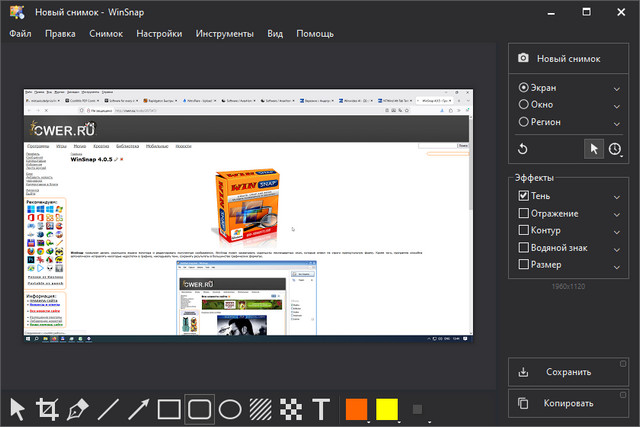640x427 pixels.
Task: Select the Text tool
Action: (x=321, y=409)
